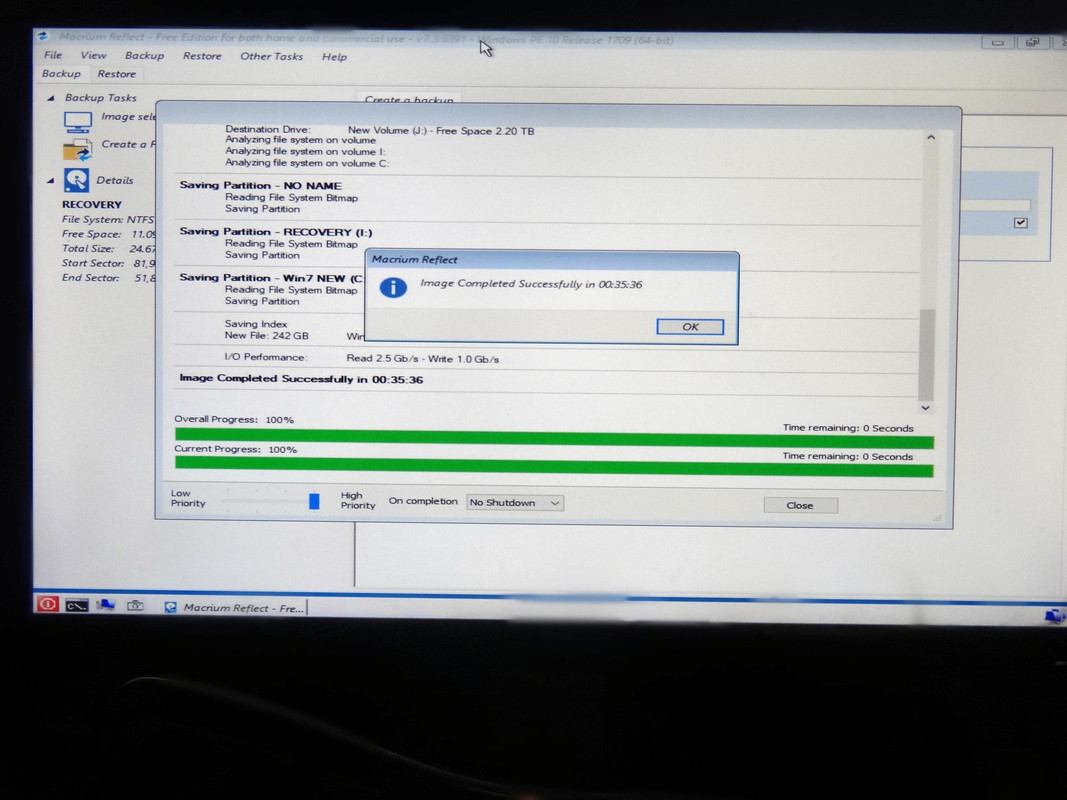The height and width of the screenshot is (800, 1067).
Task: Click the 'Saving Index' log line
Action: coord(256,324)
